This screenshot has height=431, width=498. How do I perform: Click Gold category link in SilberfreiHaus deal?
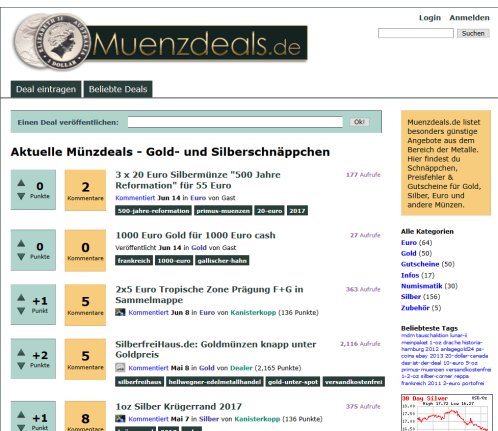click(x=207, y=368)
